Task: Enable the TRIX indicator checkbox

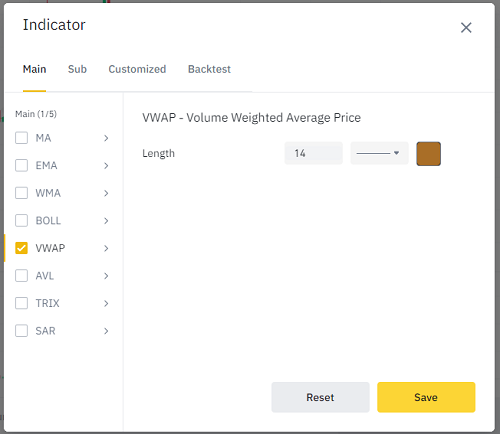Action: coord(21,303)
